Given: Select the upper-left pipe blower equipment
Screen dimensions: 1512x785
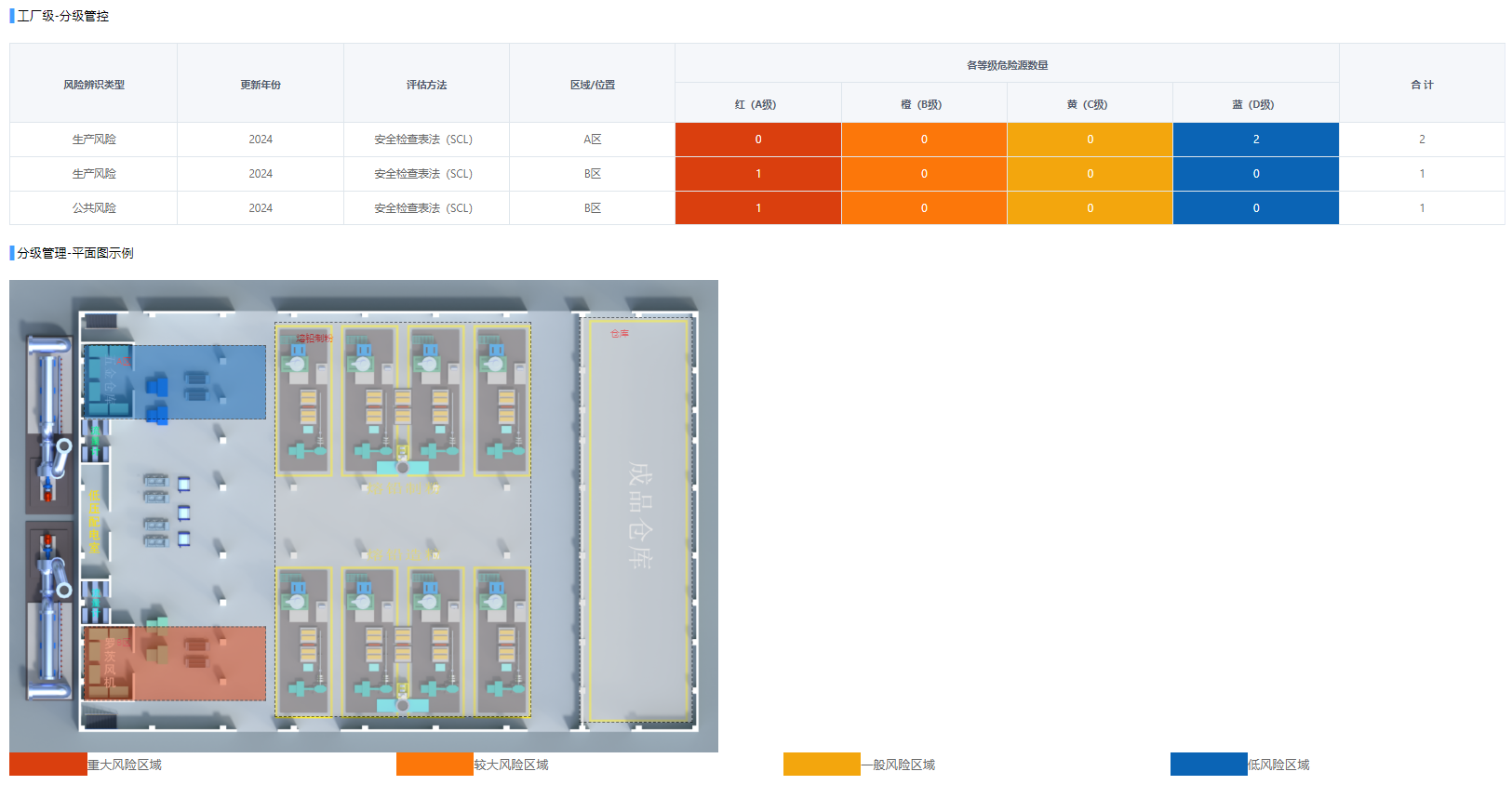Looking at the screenshot, I should [50, 391].
